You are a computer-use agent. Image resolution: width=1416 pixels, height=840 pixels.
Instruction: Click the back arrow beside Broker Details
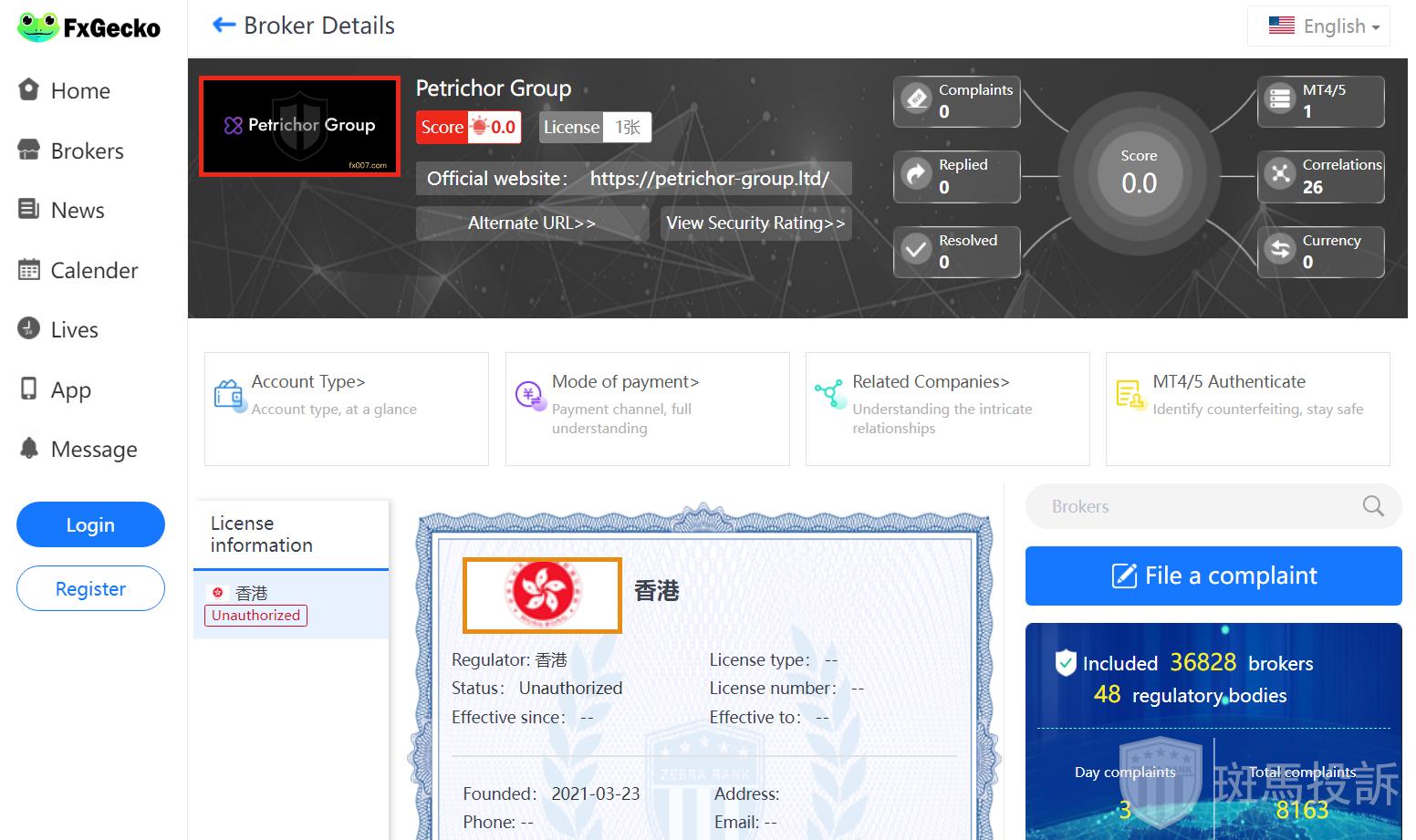click(224, 26)
